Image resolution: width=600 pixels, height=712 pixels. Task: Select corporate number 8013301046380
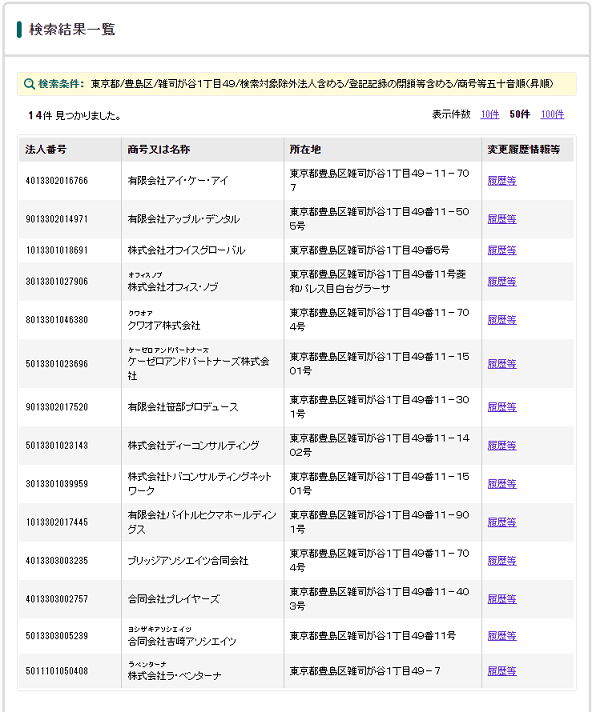click(x=57, y=320)
